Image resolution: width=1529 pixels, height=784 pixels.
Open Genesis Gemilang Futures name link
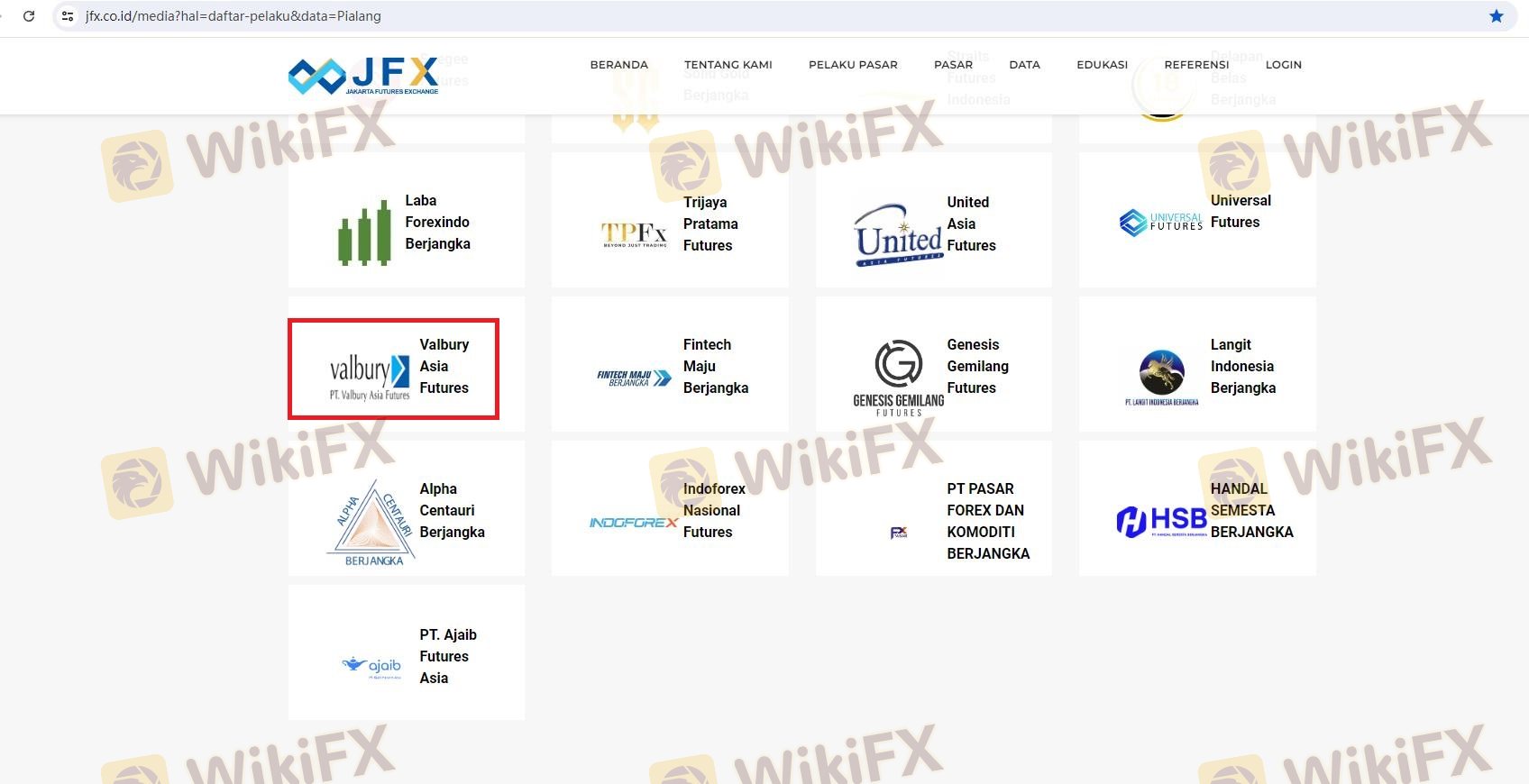(977, 367)
